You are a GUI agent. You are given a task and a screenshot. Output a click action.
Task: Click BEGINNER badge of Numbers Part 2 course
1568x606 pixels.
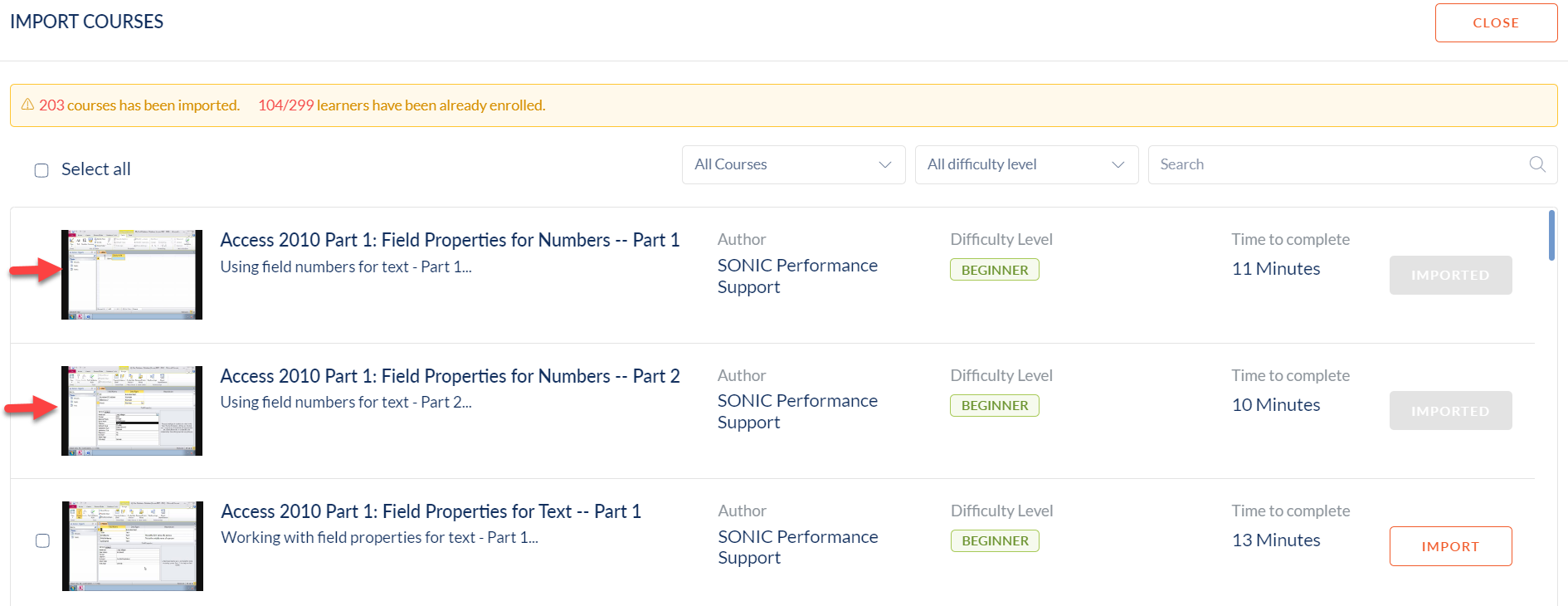995,405
